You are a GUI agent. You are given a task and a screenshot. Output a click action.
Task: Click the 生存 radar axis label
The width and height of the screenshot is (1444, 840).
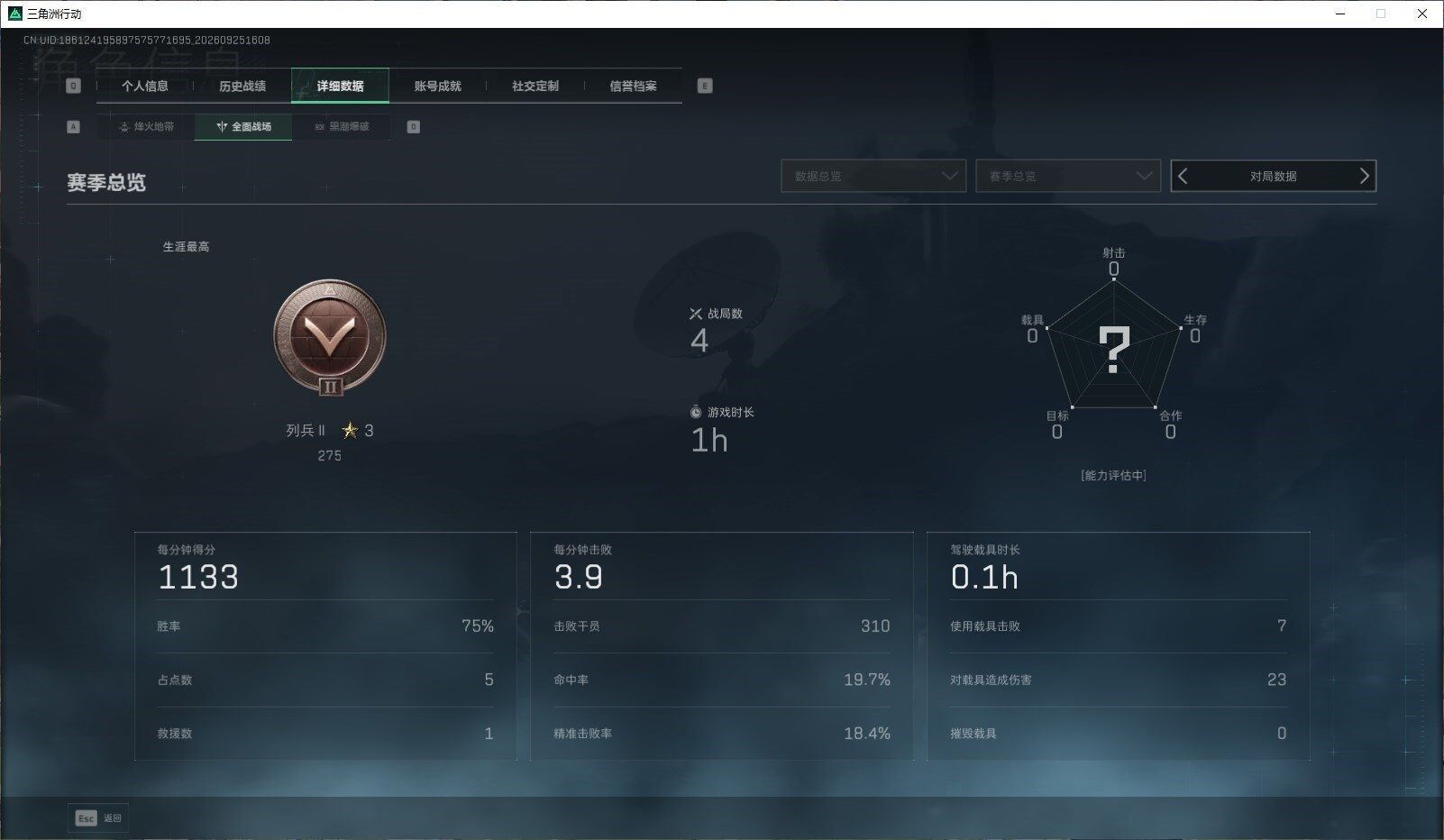click(x=1195, y=320)
